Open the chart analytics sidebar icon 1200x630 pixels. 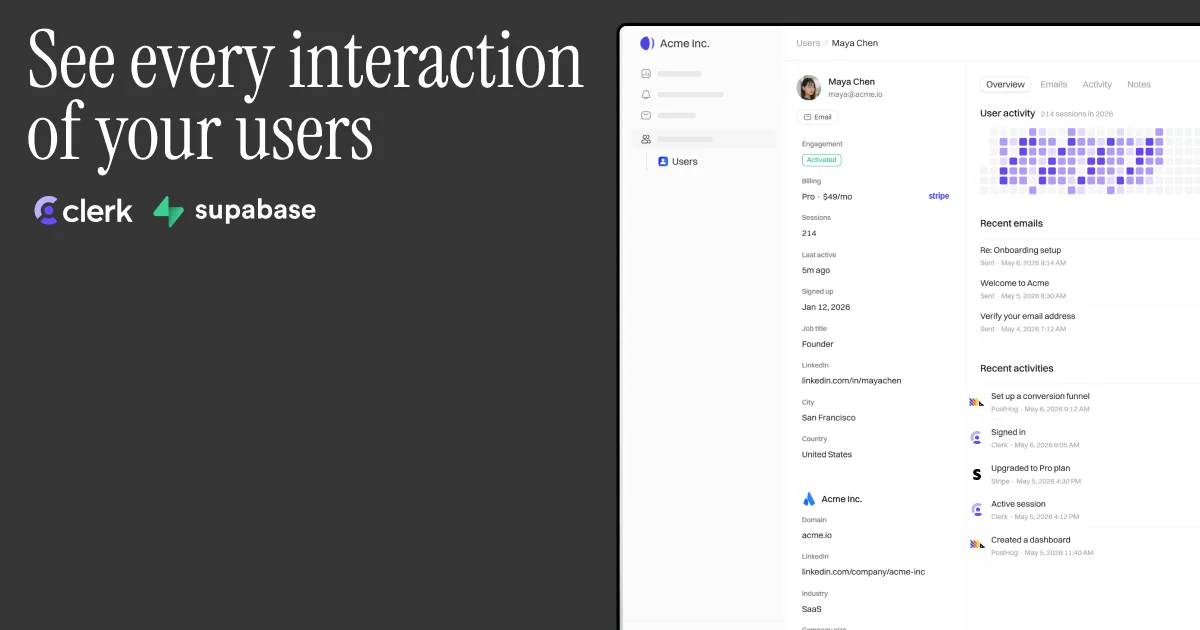click(646, 73)
